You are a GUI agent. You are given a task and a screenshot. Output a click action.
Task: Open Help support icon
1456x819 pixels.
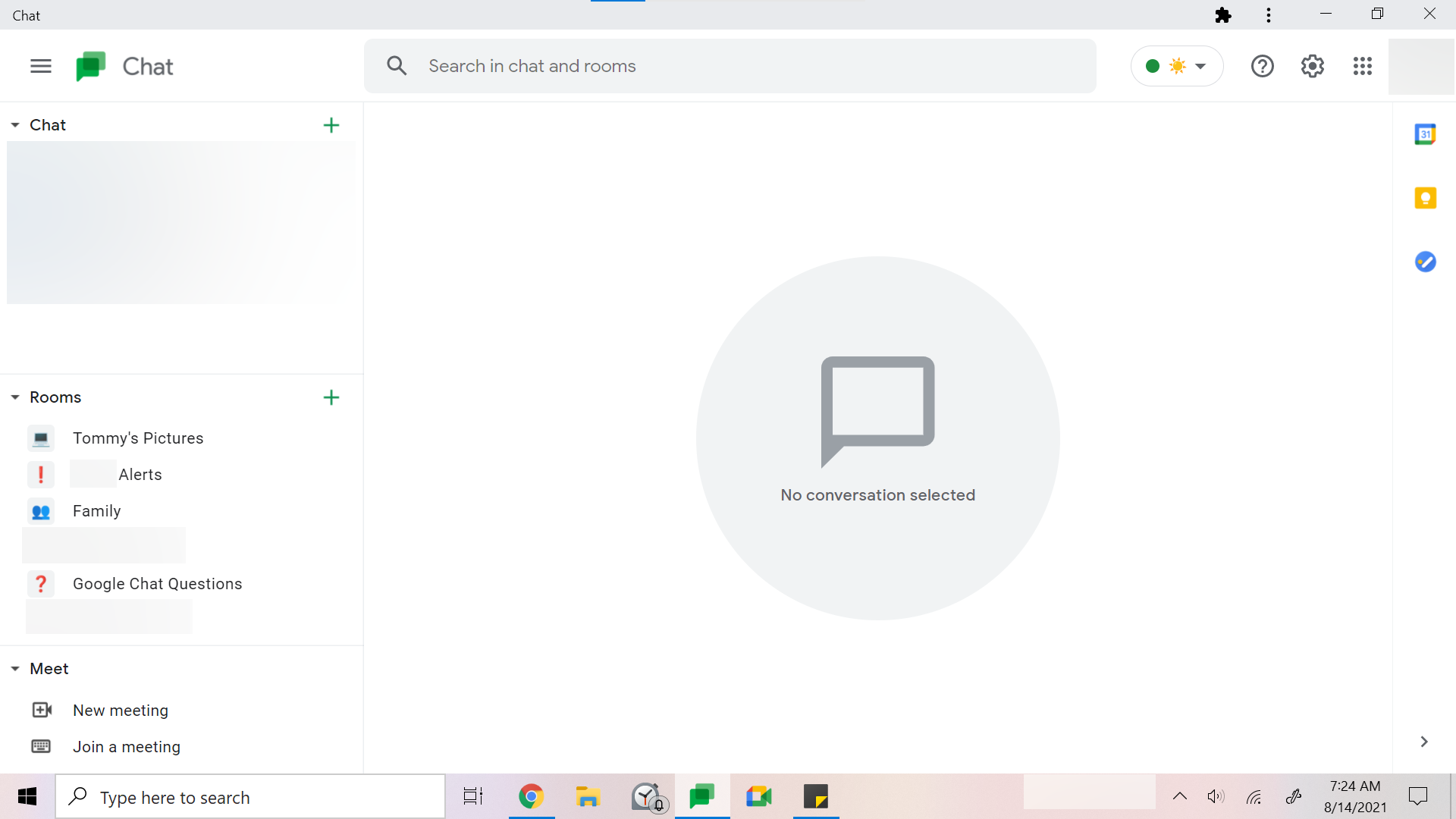[1262, 67]
